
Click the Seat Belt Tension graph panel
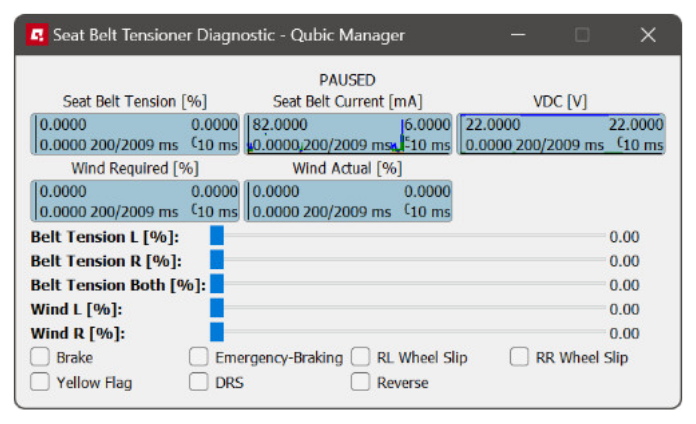click(136, 134)
